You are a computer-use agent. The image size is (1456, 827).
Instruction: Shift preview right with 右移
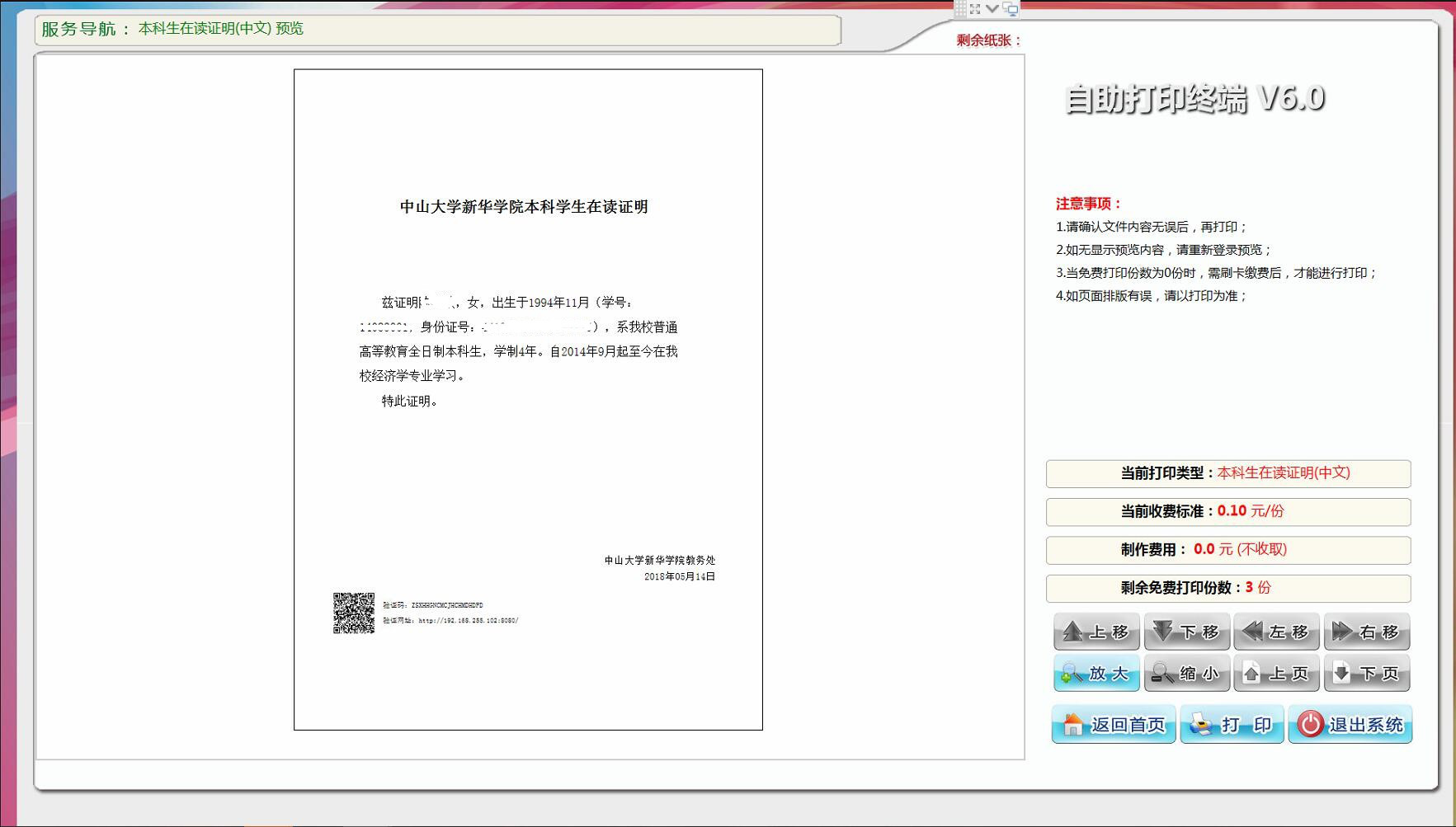click(x=1366, y=632)
